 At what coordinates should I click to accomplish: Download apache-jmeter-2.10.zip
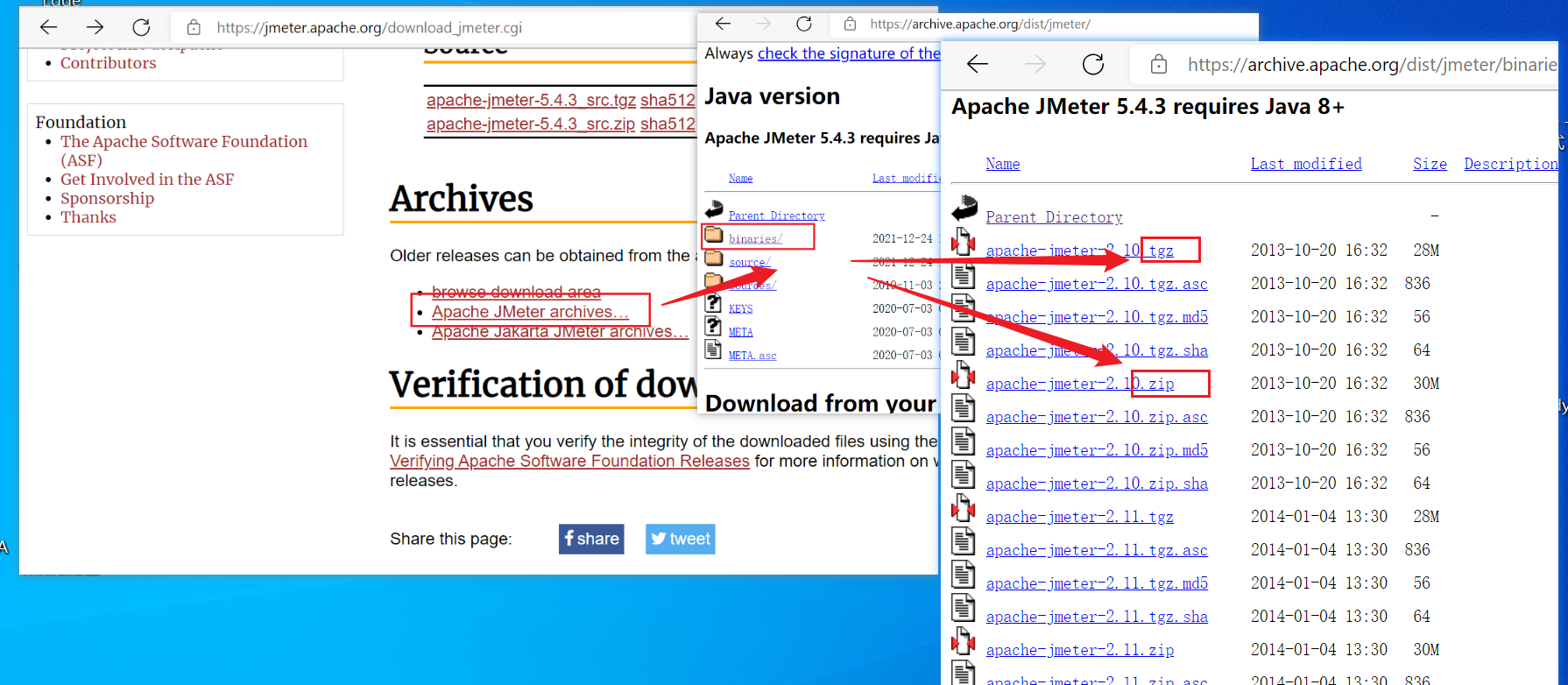click(x=1080, y=384)
